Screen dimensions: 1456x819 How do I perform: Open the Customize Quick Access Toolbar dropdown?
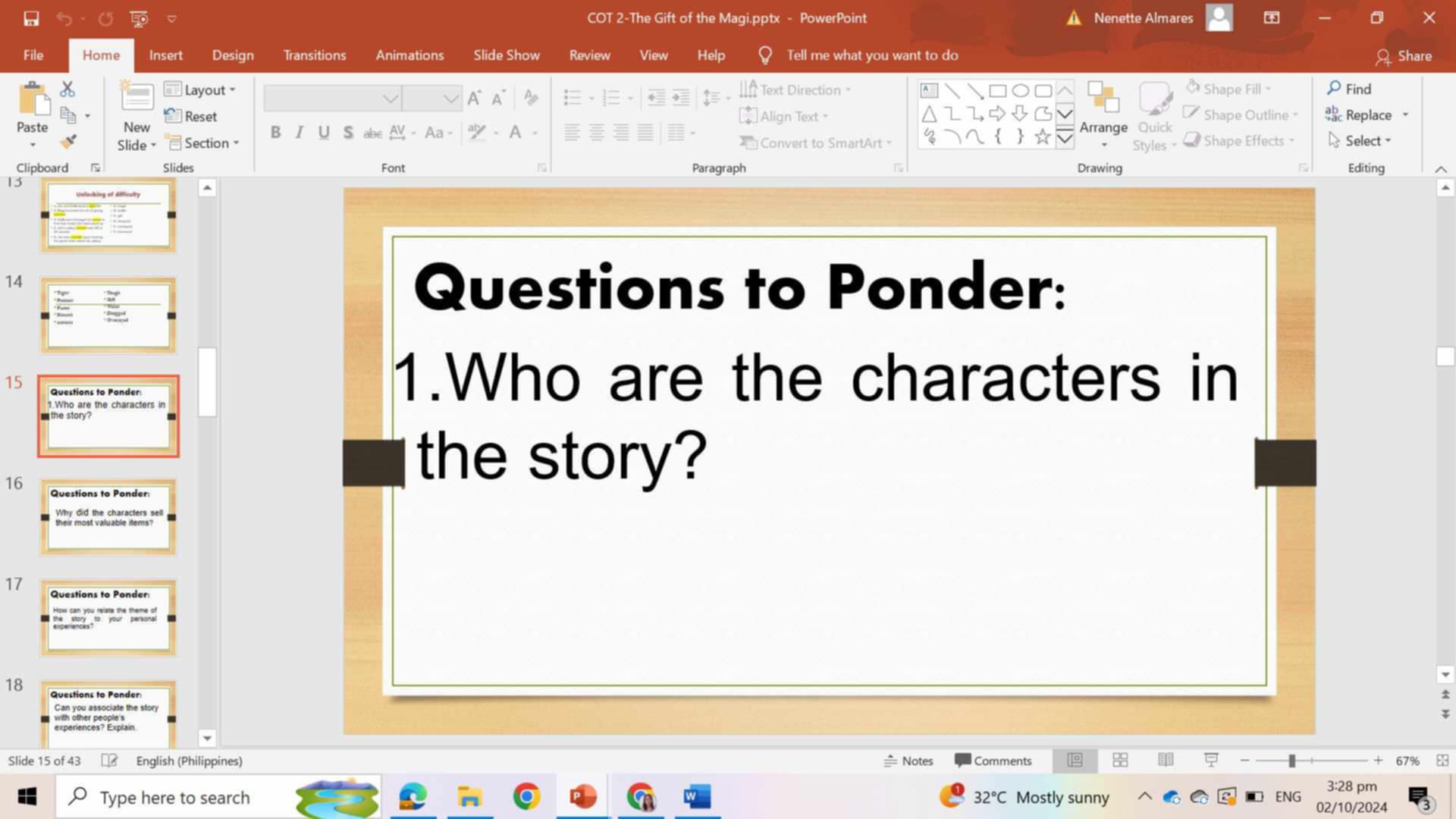point(172,19)
